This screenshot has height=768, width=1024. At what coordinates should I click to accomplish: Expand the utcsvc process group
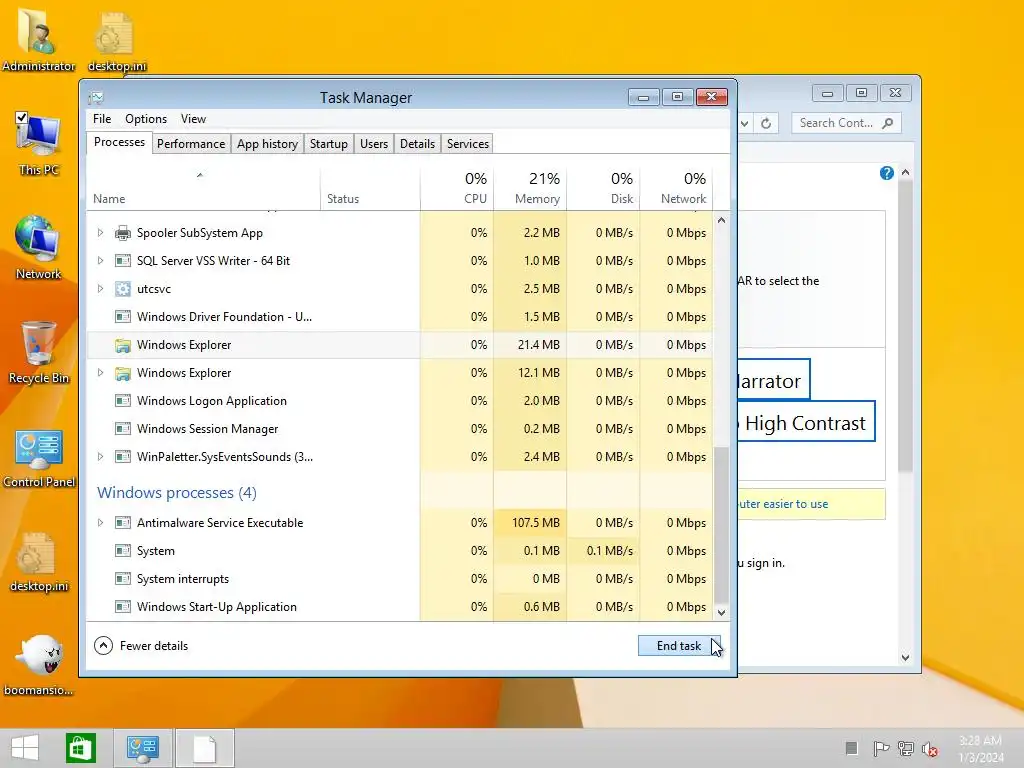click(x=100, y=289)
